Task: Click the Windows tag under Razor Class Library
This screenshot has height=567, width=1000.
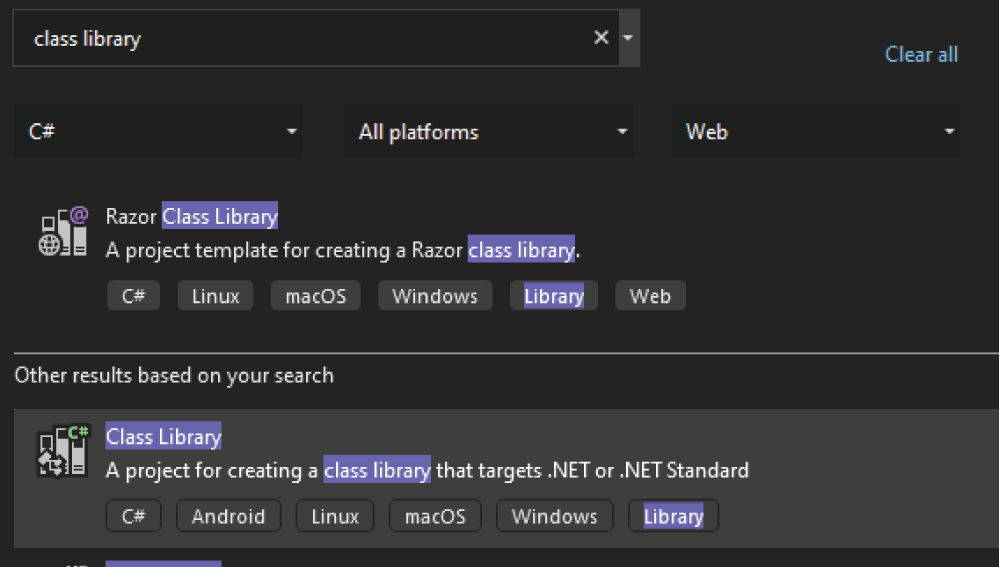Action: 435,296
